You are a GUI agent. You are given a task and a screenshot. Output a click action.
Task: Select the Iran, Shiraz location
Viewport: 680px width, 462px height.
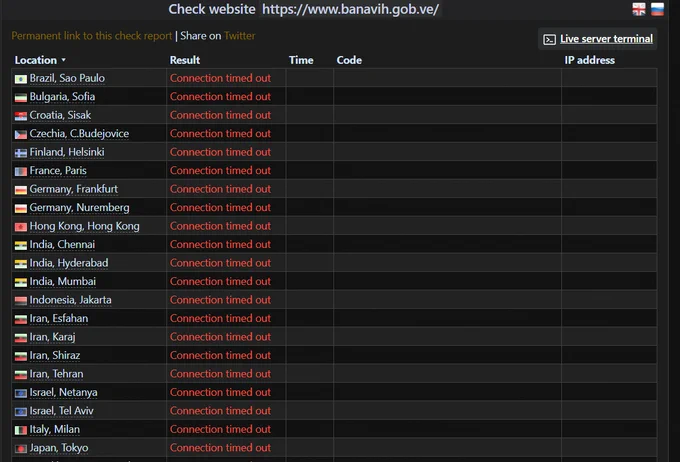point(55,355)
